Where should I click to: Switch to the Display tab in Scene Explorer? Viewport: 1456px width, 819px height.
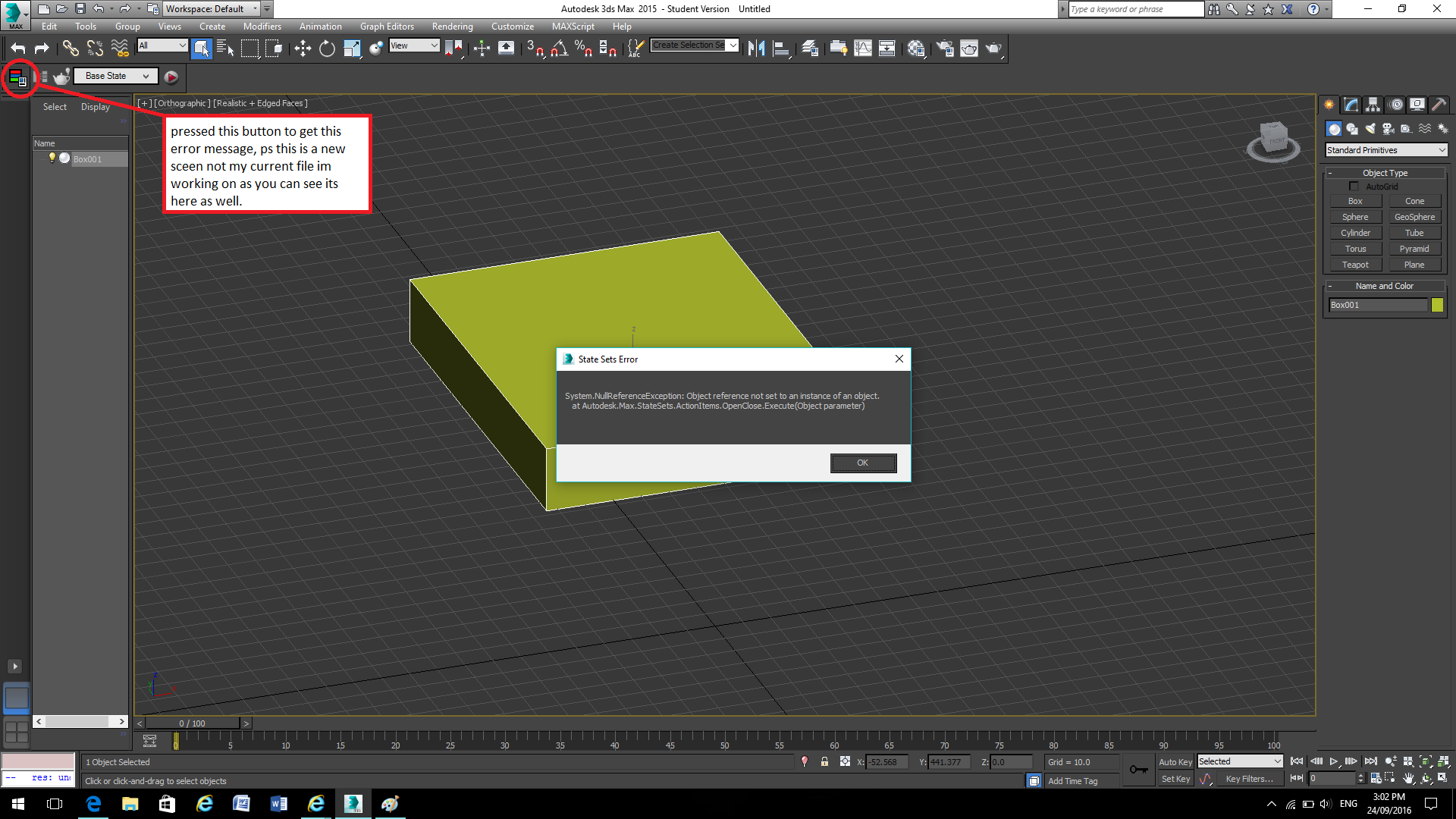point(95,106)
